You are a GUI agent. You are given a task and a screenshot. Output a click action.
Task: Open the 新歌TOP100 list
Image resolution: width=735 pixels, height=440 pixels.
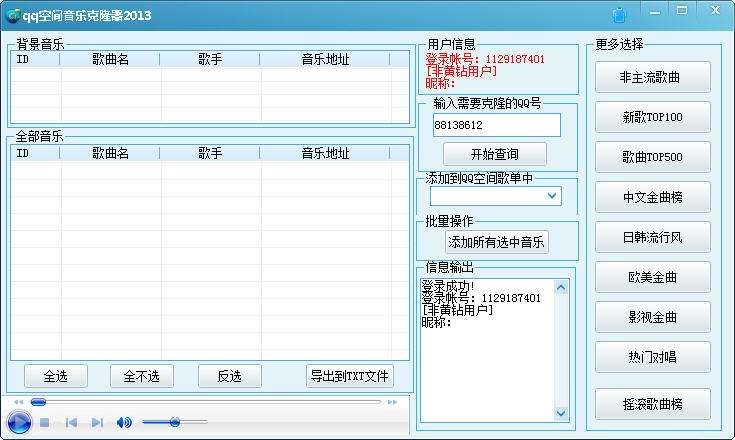(x=652, y=117)
